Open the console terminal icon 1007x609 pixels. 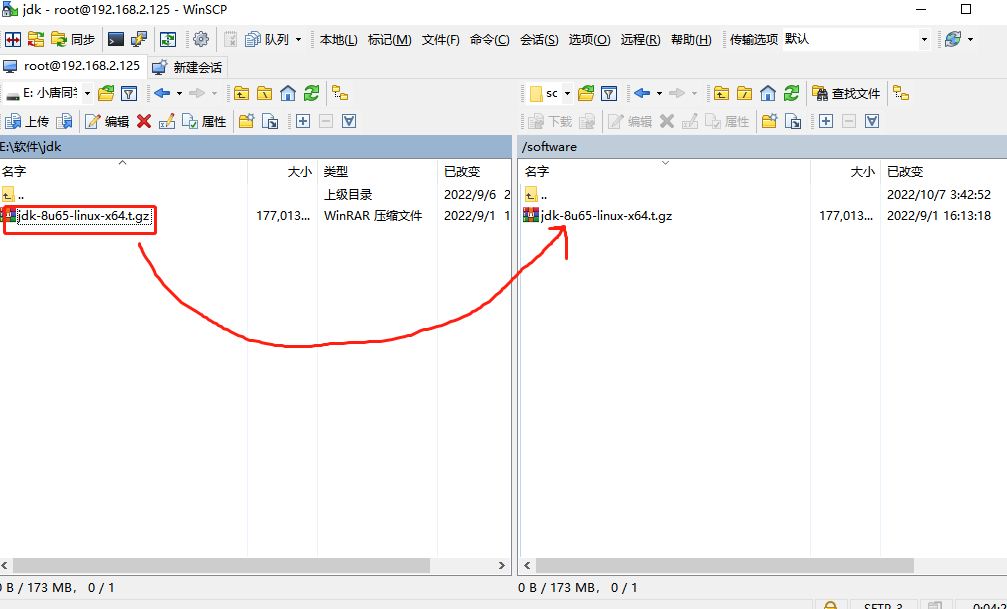(x=116, y=40)
